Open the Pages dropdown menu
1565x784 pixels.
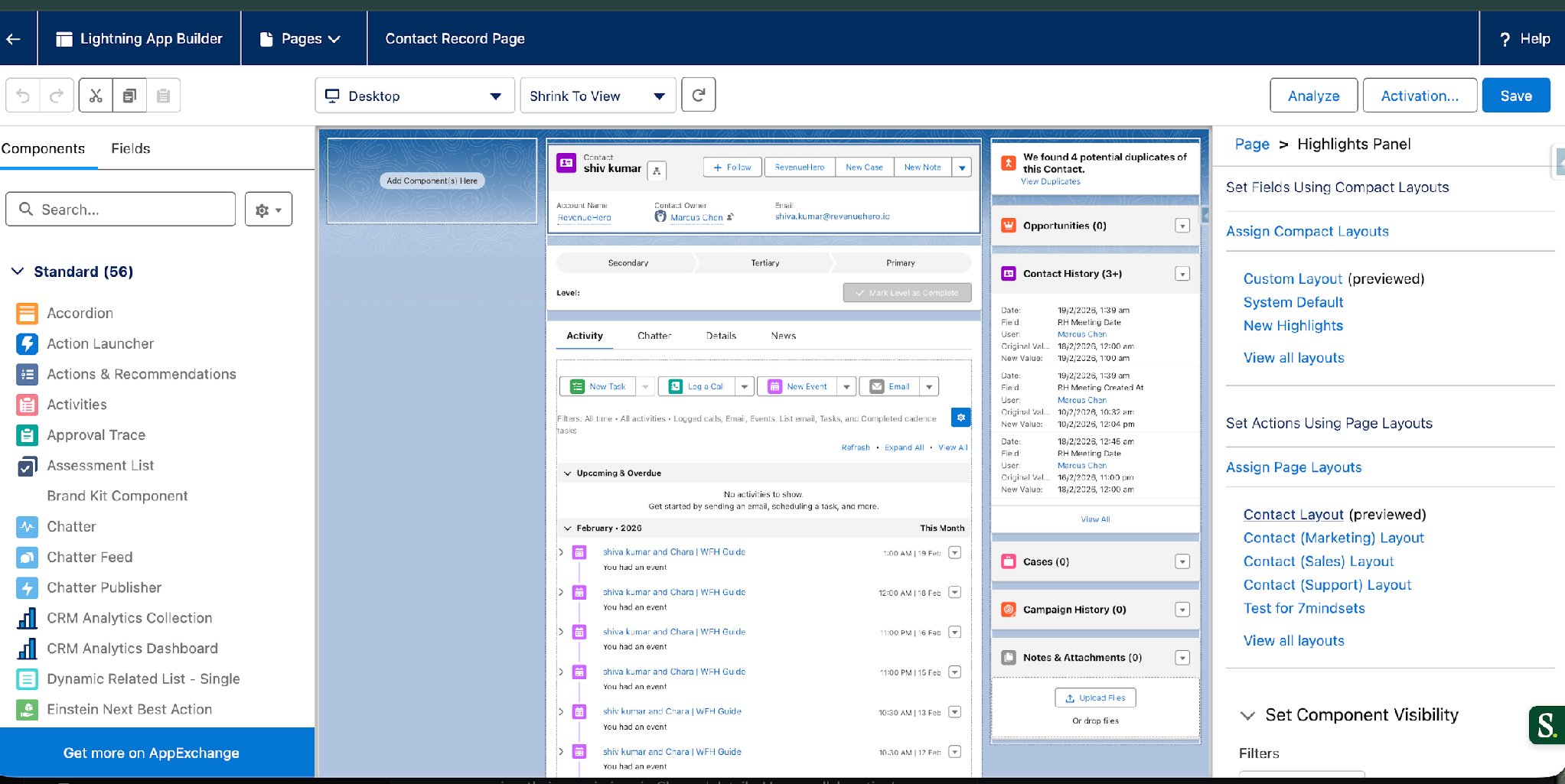click(300, 39)
